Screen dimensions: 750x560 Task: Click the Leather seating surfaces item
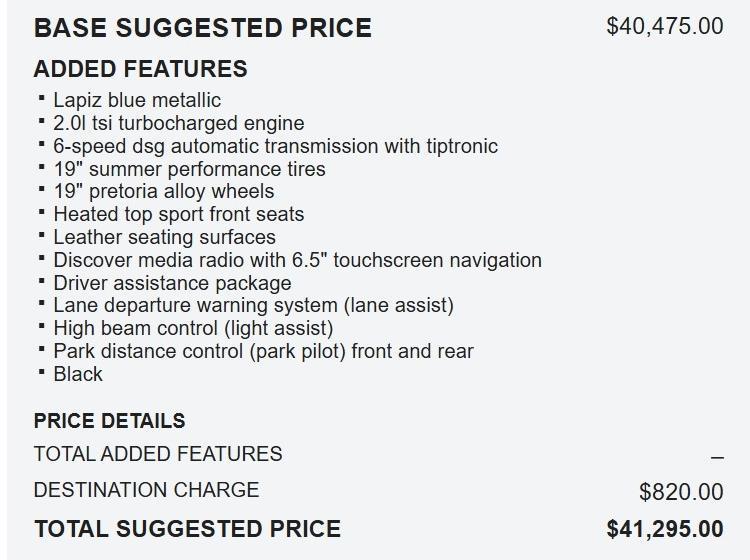(x=164, y=237)
